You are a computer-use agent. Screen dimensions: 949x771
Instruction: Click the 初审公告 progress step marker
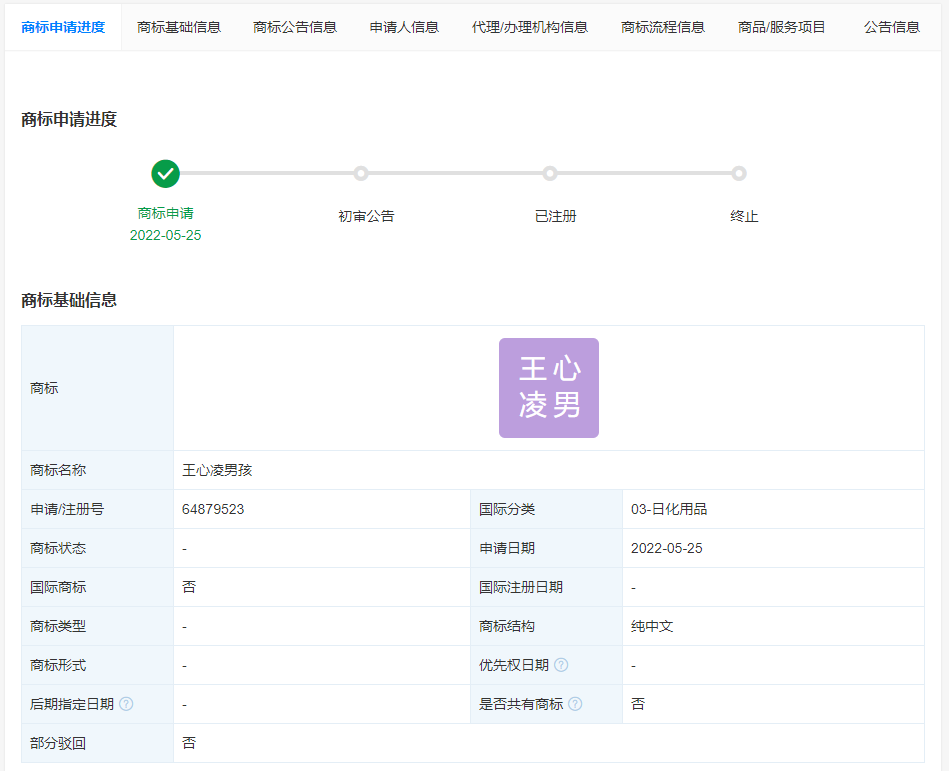361,174
